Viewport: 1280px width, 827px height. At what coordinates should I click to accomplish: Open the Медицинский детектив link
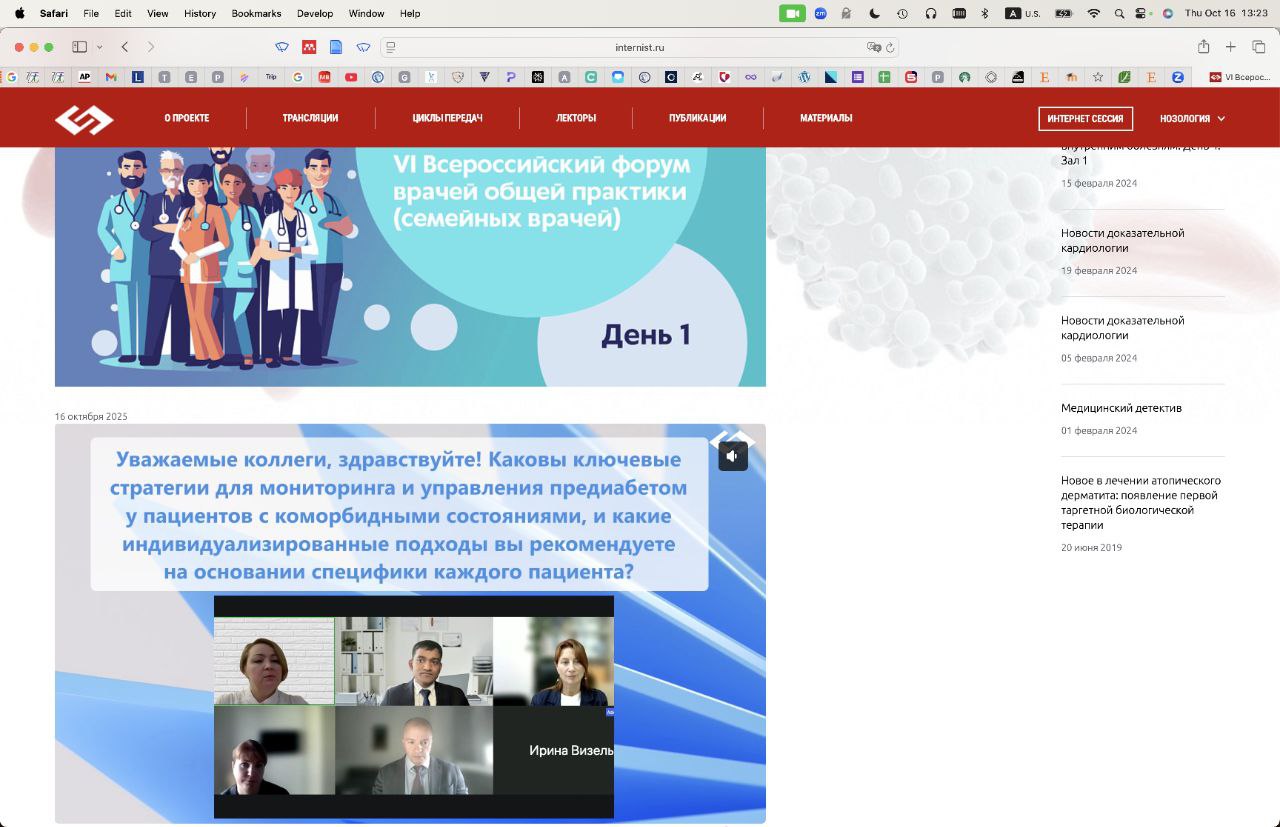1121,408
